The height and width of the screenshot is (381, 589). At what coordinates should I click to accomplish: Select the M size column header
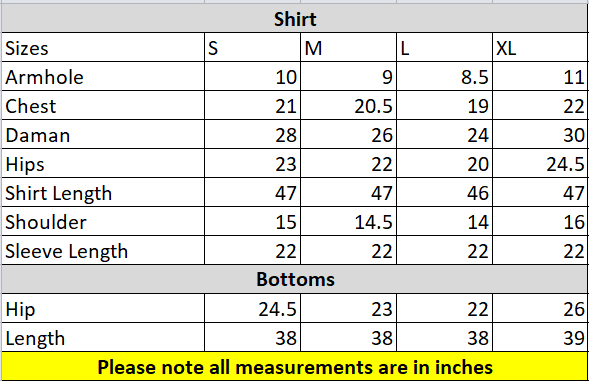click(349, 47)
